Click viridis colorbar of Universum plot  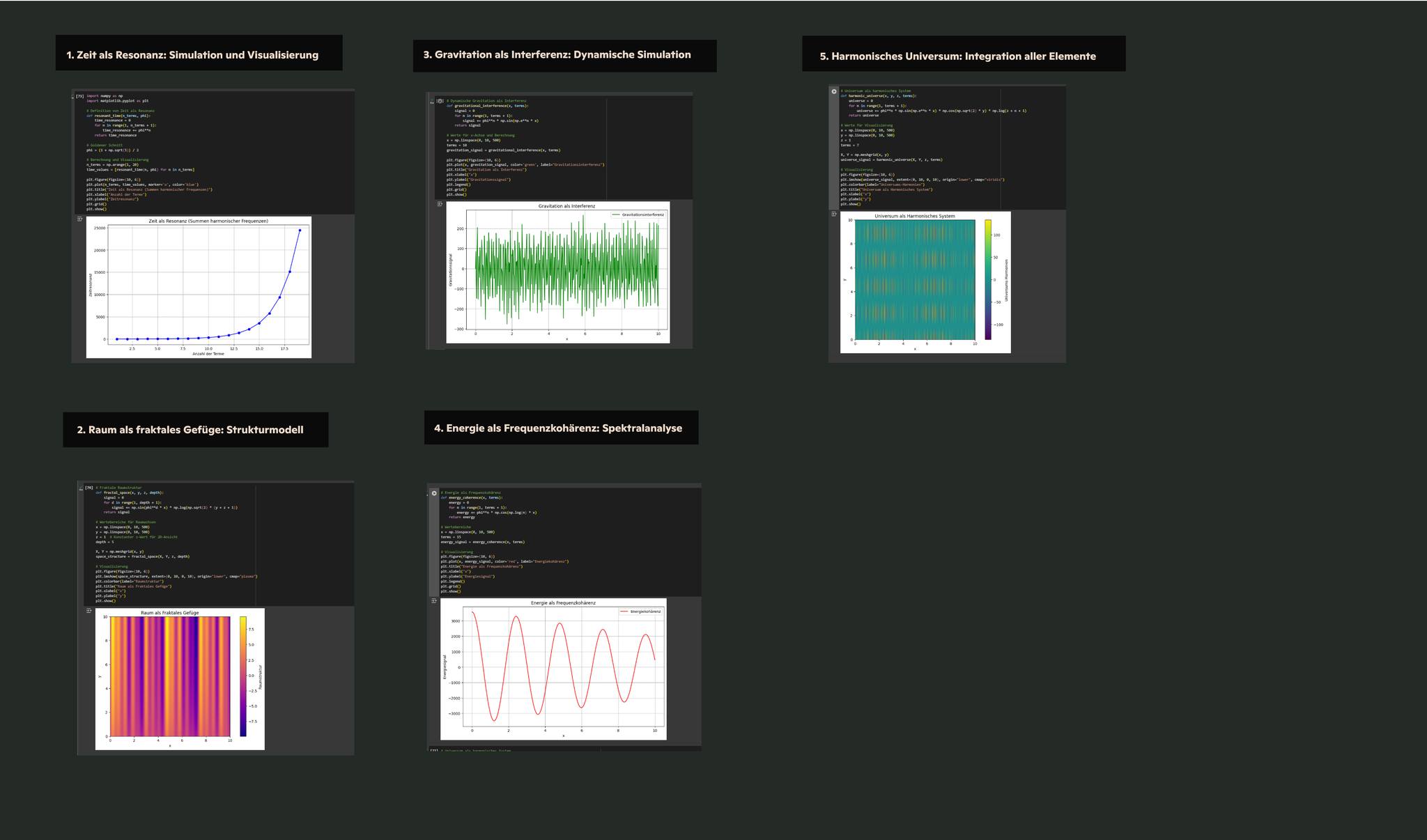tap(988, 279)
